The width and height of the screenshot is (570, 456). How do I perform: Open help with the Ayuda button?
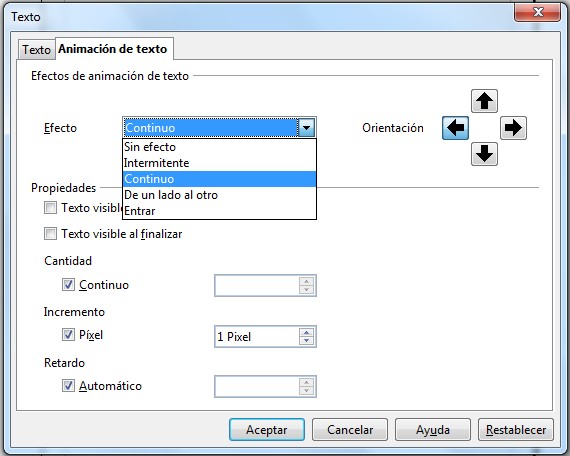pyautogui.click(x=433, y=430)
